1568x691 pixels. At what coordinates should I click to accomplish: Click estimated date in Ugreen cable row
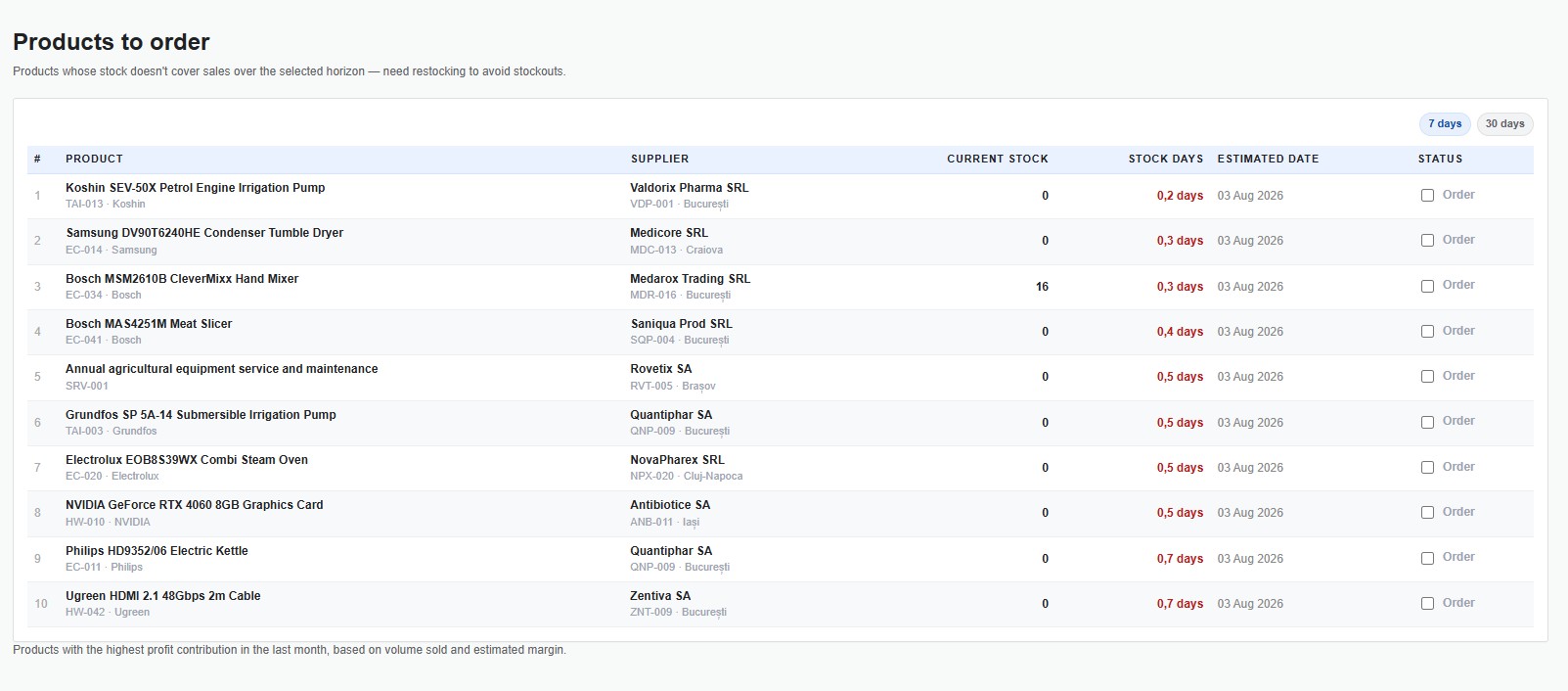pyautogui.click(x=1250, y=604)
